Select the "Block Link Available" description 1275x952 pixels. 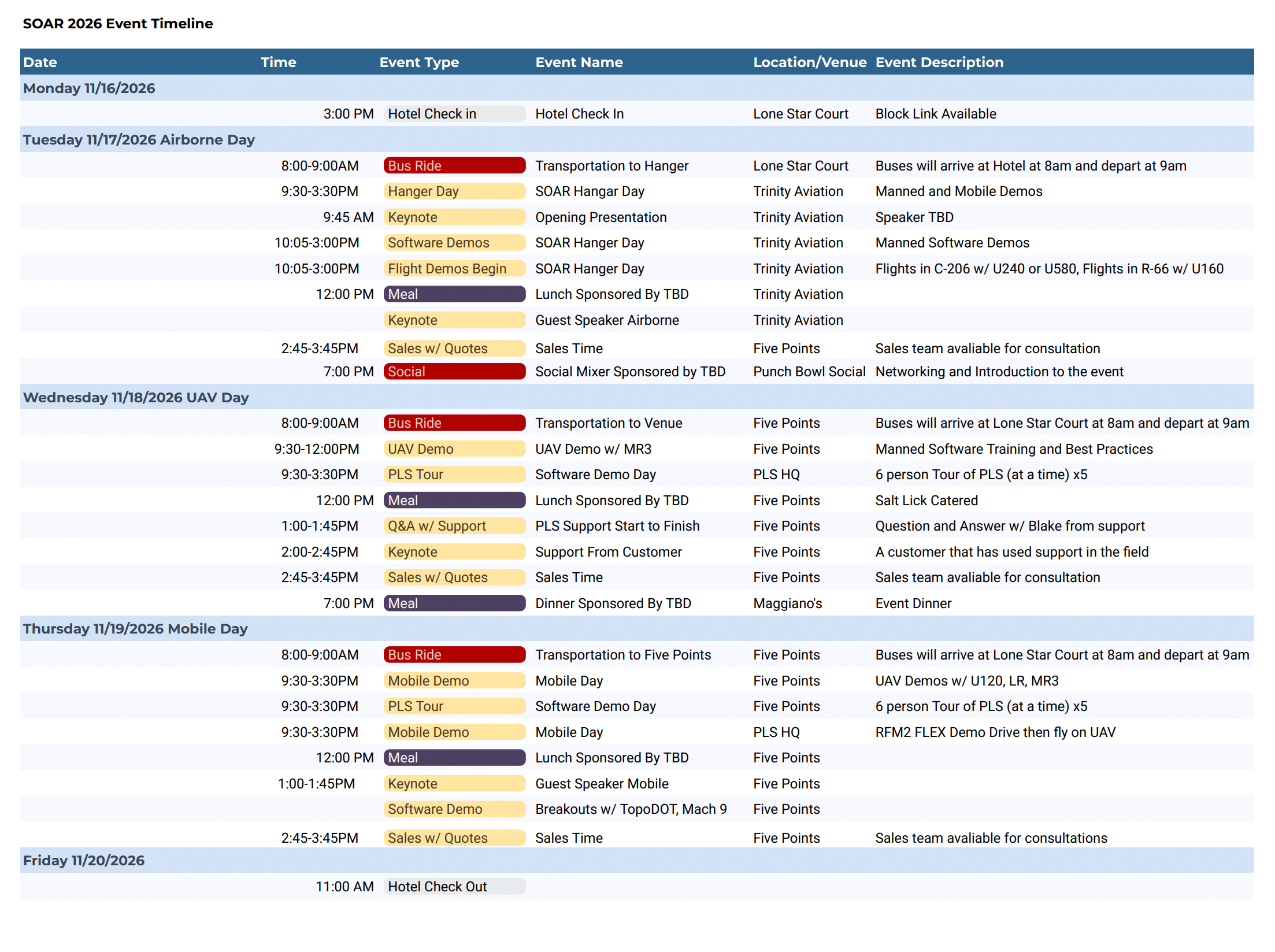click(936, 114)
